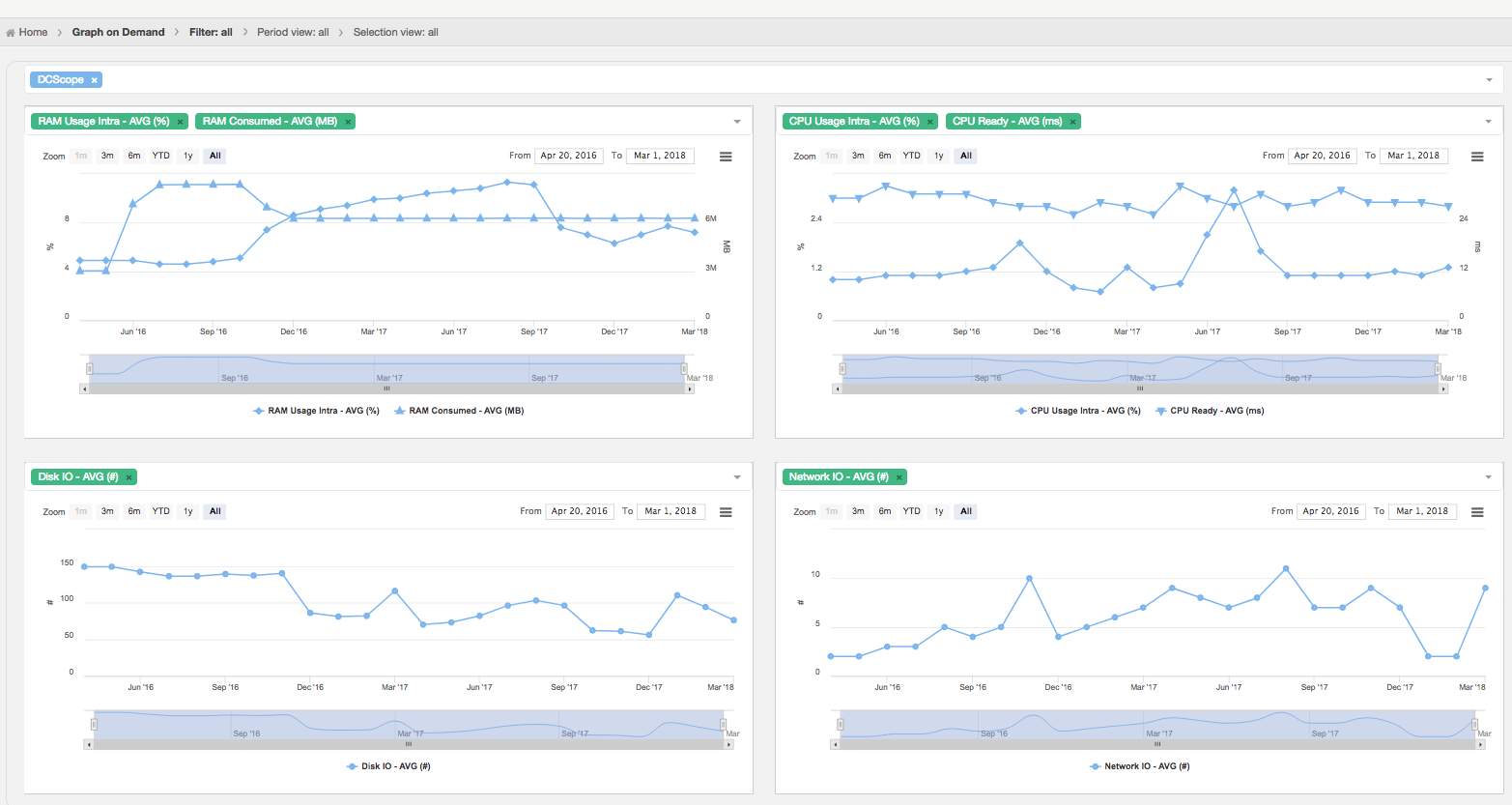Viewport: 1512px width, 805px height.
Task: Set Network IO chart zoom to YTD
Action: (x=912, y=511)
